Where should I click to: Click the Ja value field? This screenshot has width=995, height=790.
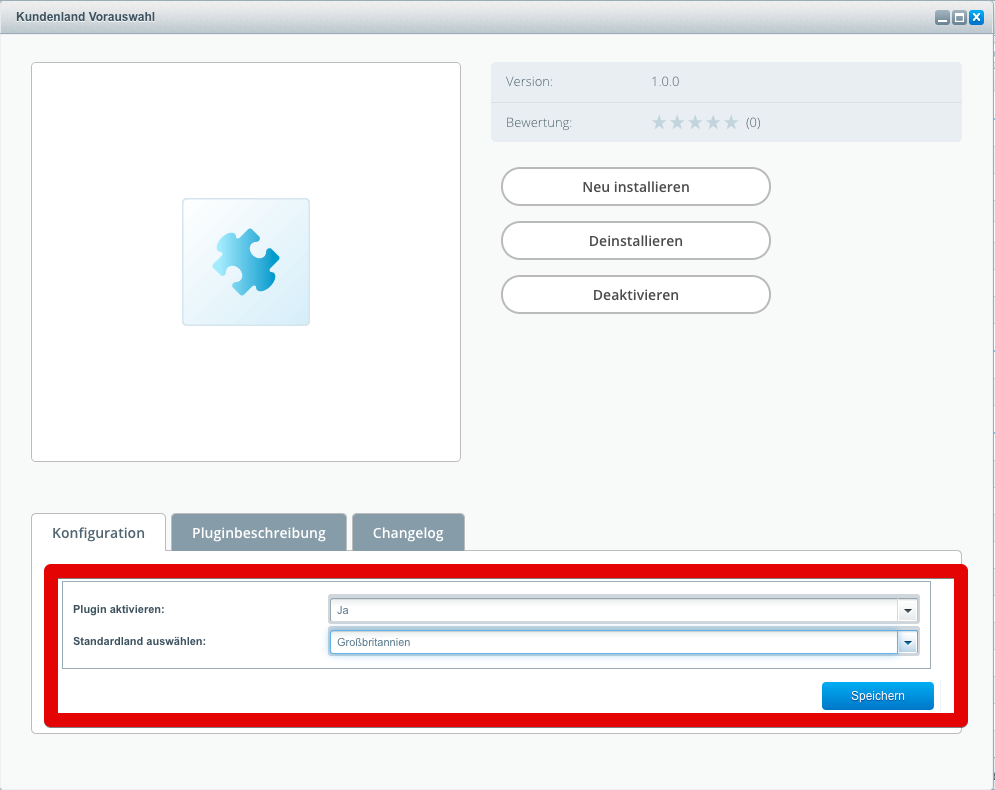click(614, 610)
